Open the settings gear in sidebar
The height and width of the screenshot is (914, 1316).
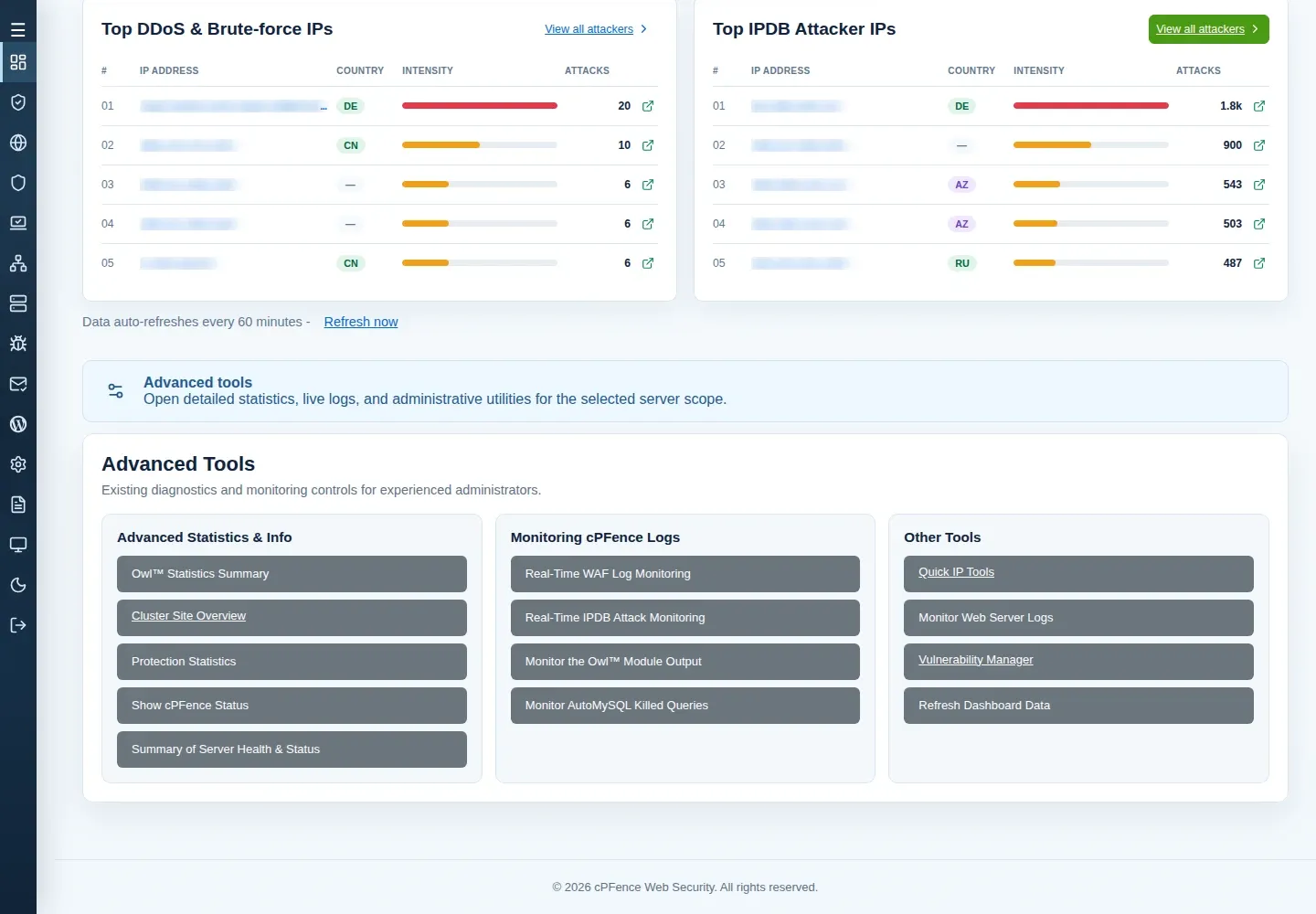pyautogui.click(x=17, y=464)
